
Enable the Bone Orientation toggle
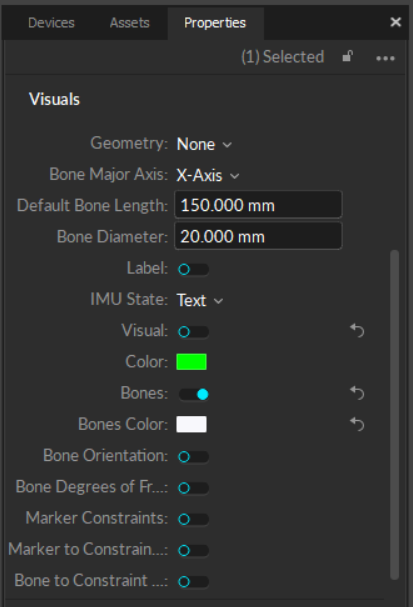[193, 456]
